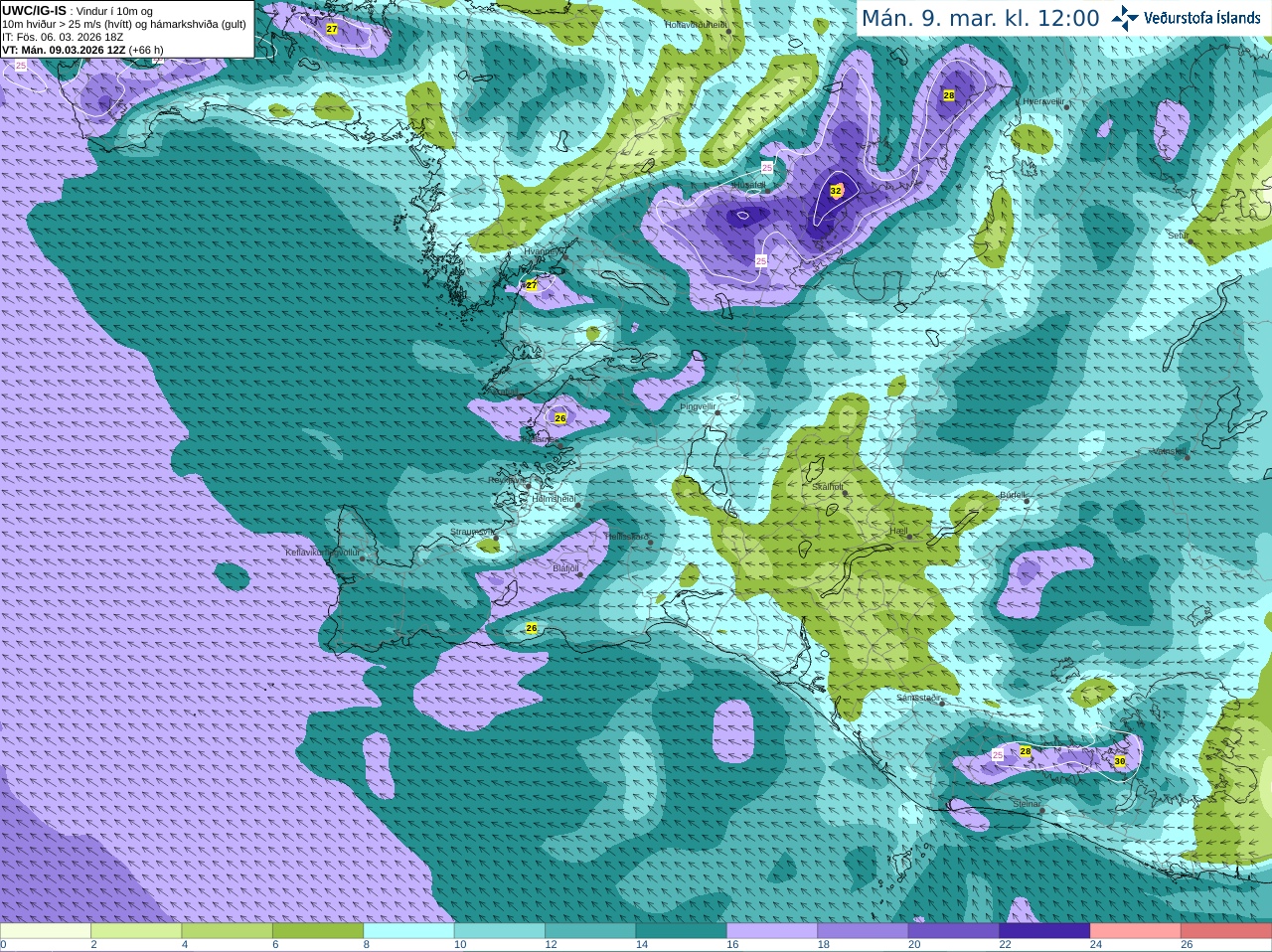The height and width of the screenshot is (952, 1272).
Task: Click the Veðurstofa Íslands logo icon
Action: tap(1125, 18)
